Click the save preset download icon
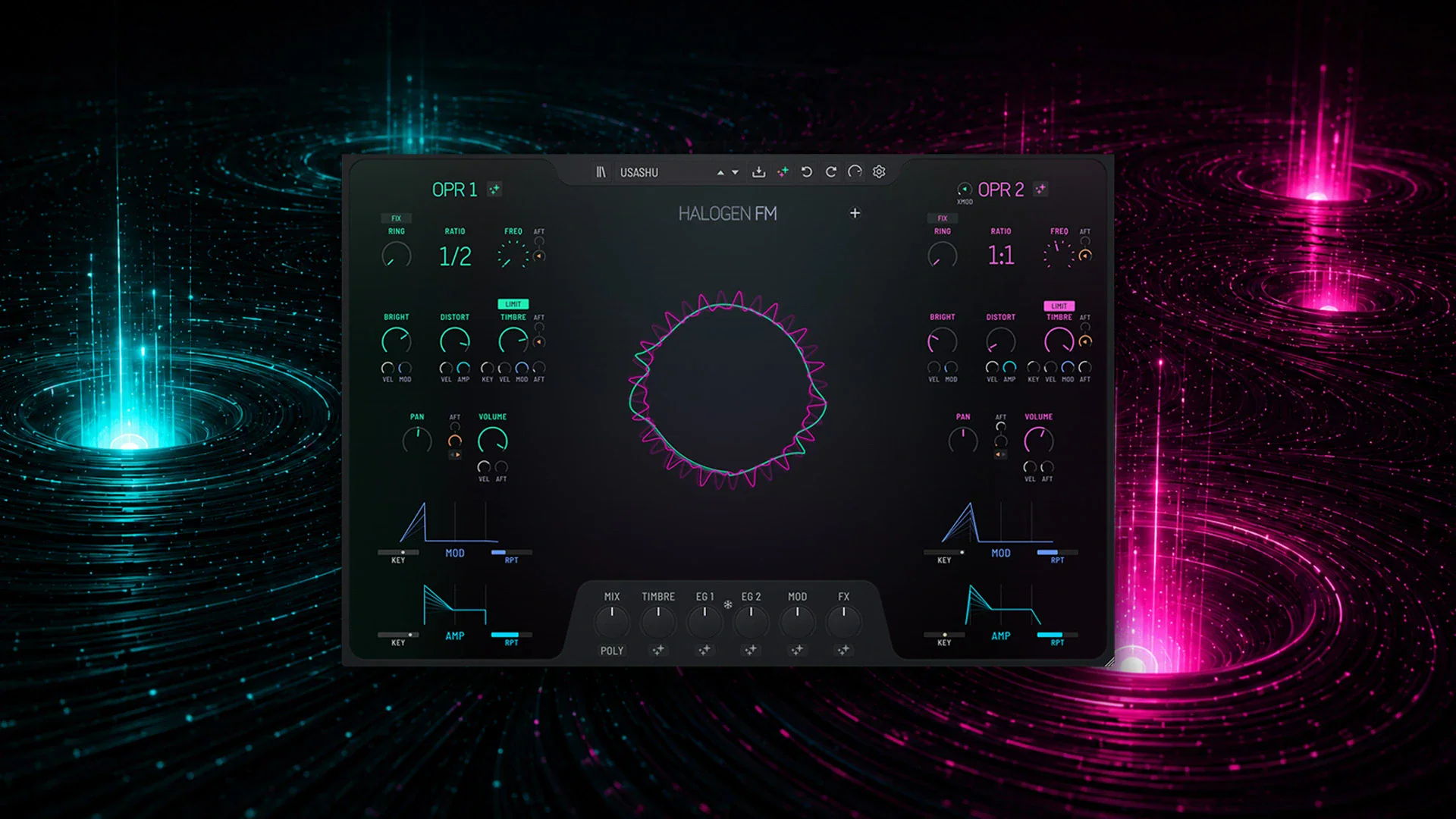Screen dimensions: 1456x819 pyautogui.click(x=758, y=172)
